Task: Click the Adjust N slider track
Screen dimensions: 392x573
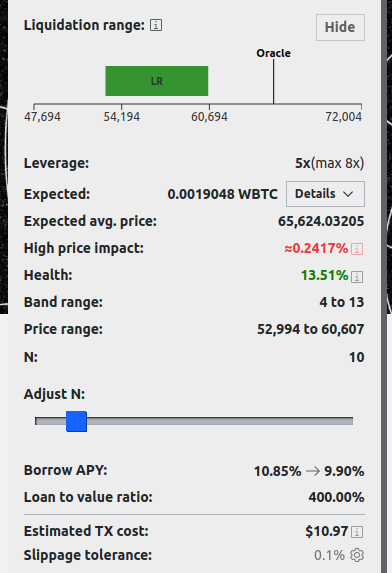Action: click(194, 421)
